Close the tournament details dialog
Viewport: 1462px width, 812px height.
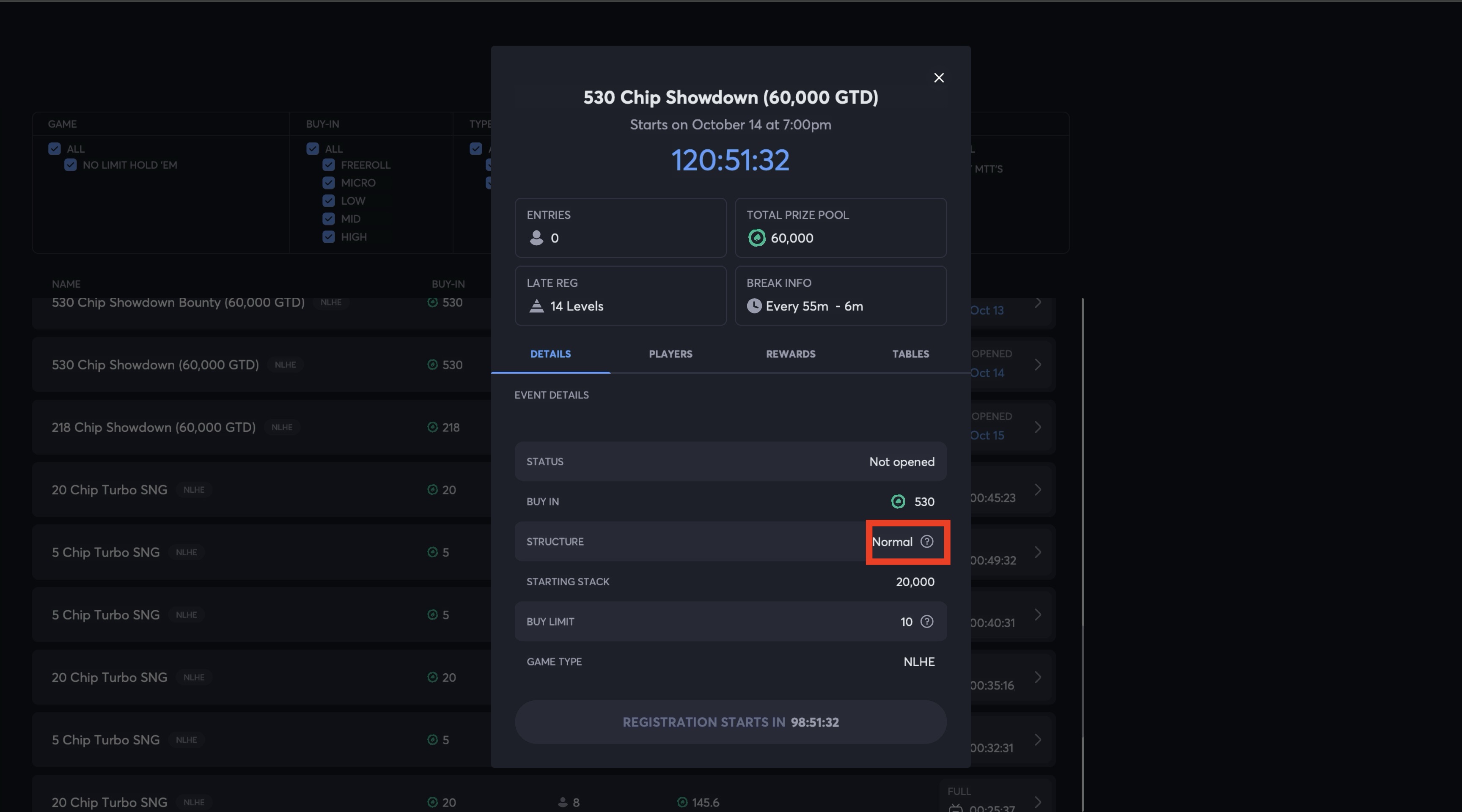click(939, 78)
